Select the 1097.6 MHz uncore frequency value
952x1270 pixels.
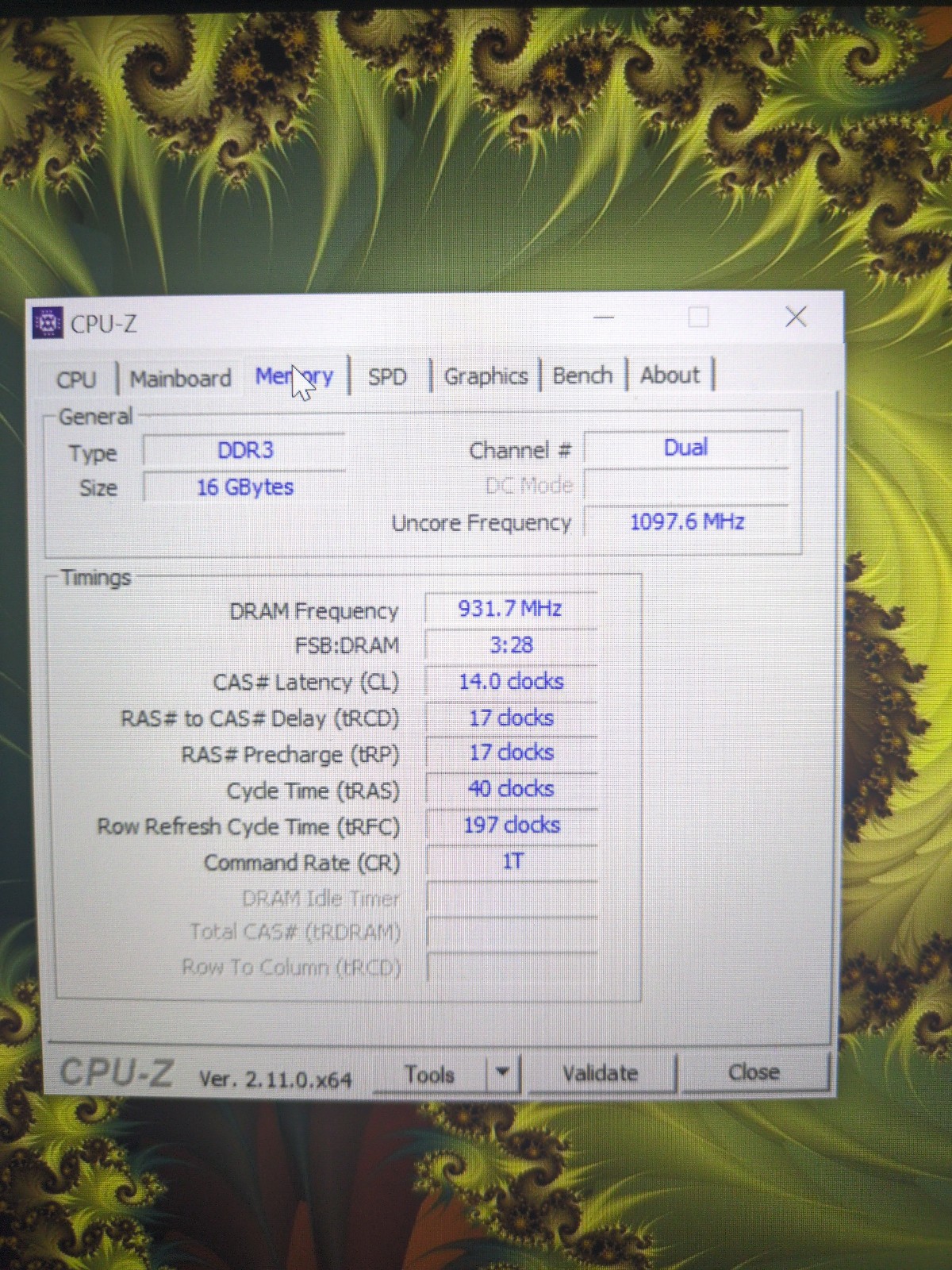point(687,521)
